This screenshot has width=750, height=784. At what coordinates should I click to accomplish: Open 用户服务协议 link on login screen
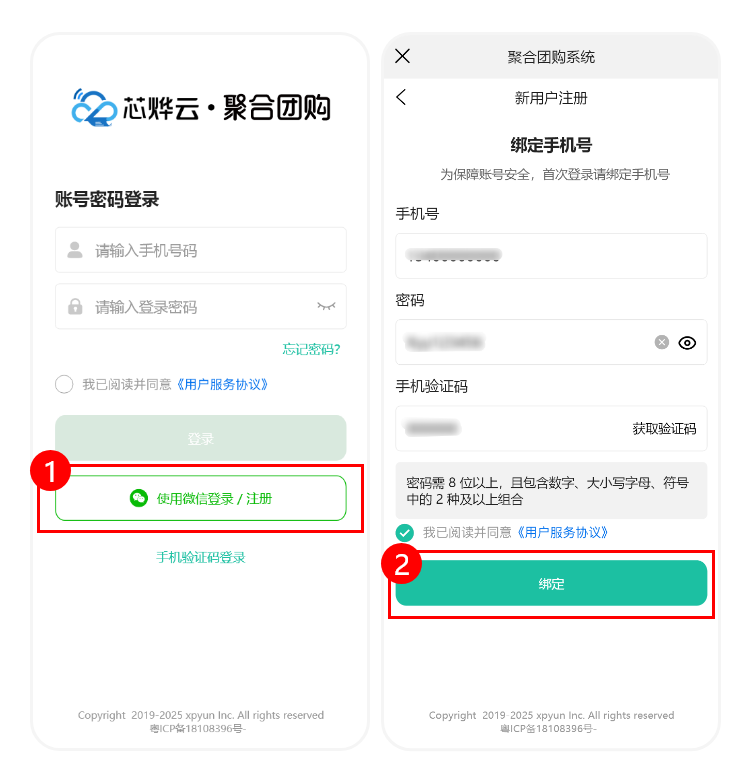click(222, 384)
